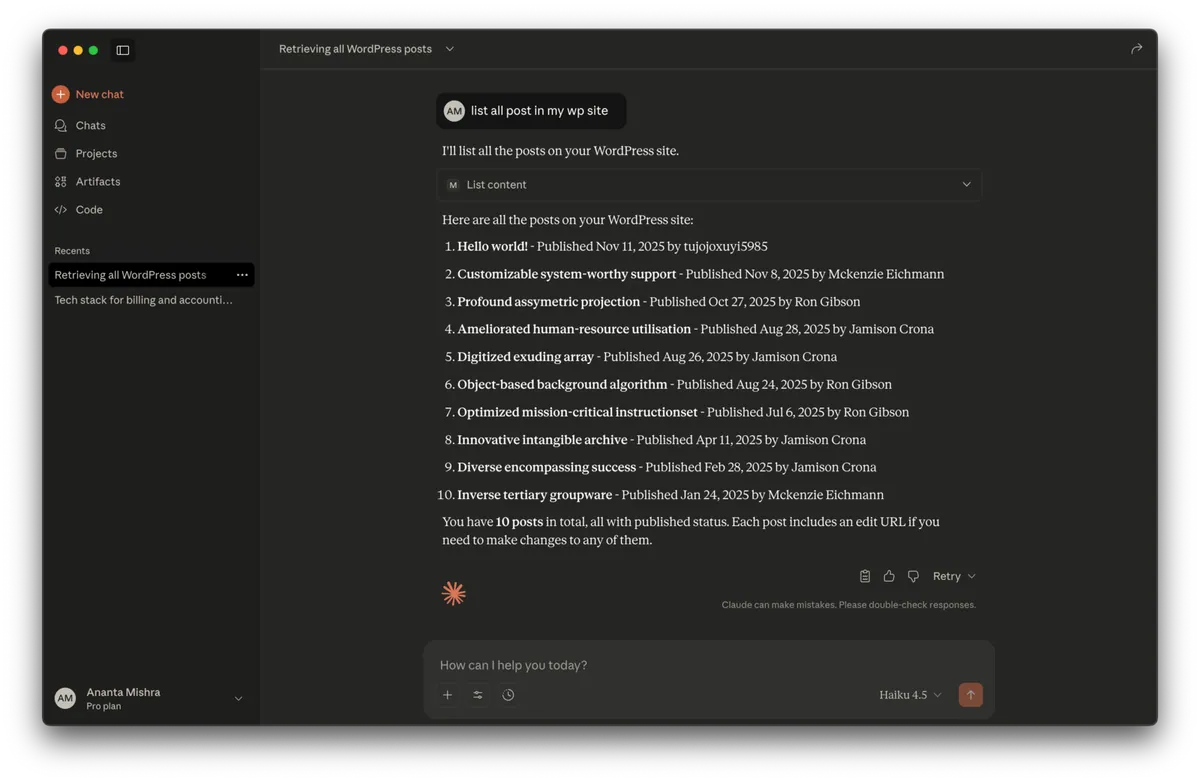Viewport: 1200px width, 782px height.
Task: Click Innovative intangible archive post title
Action: coord(542,440)
